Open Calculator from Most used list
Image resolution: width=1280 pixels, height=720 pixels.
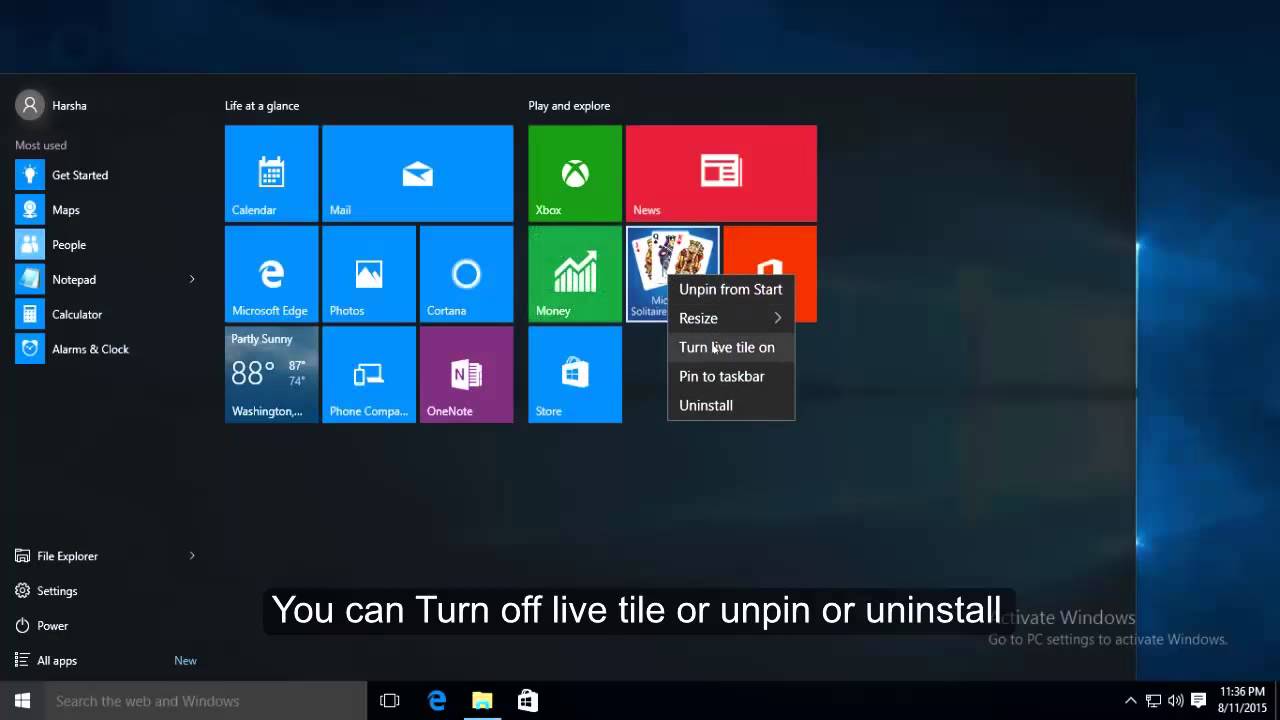click(105, 314)
